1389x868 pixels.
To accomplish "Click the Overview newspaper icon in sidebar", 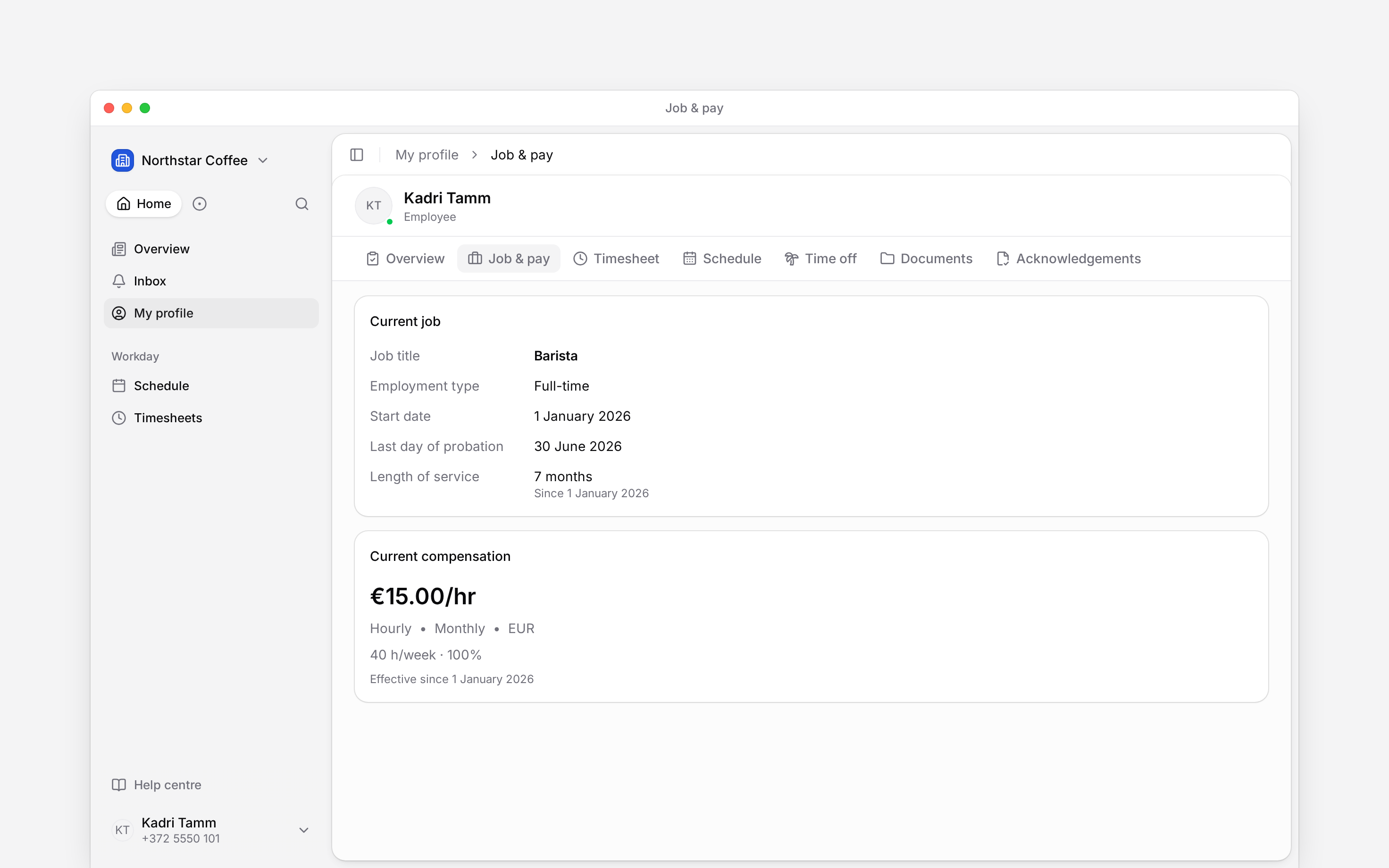I will point(119,249).
